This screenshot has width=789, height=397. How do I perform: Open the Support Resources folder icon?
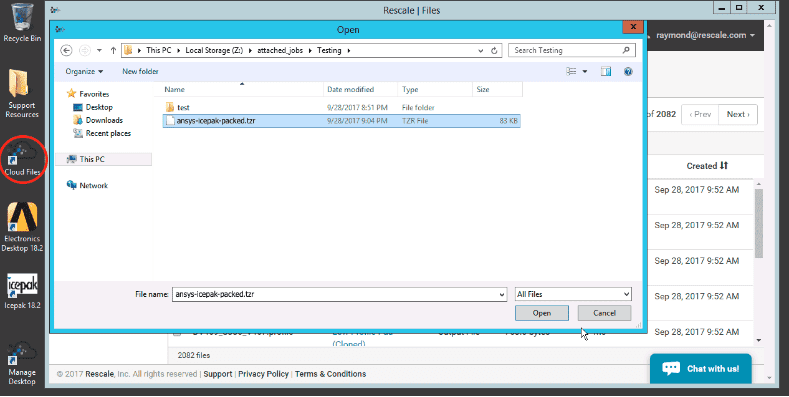point(22,94)
